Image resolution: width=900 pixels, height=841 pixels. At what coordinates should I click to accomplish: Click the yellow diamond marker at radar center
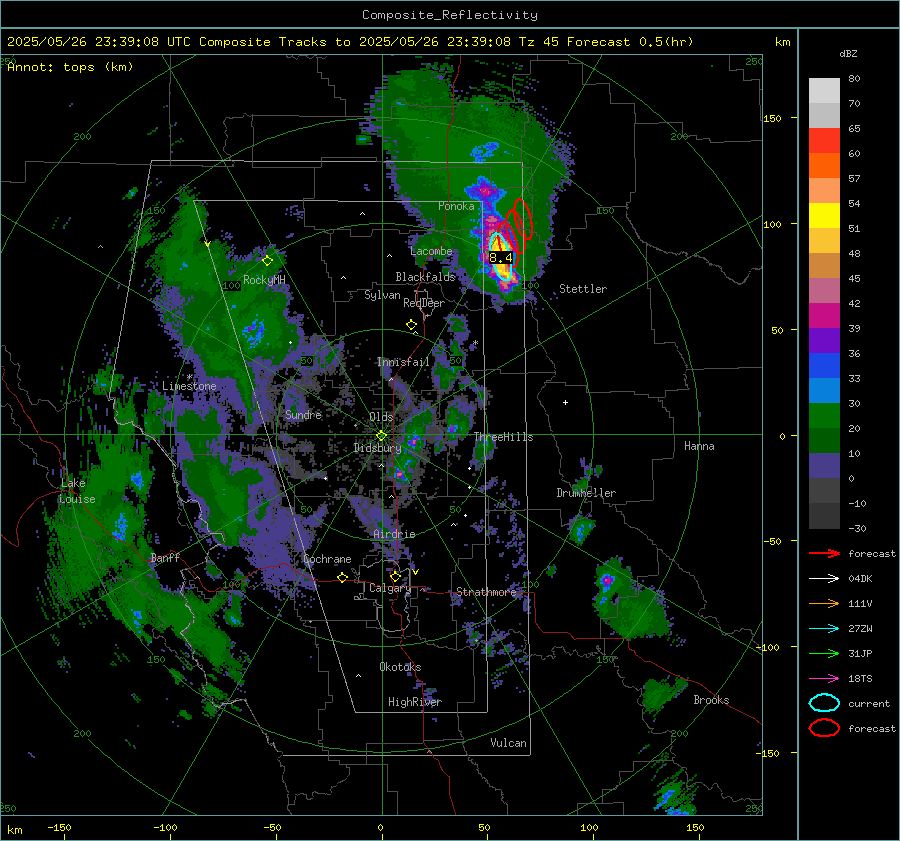tap(381, 435)
